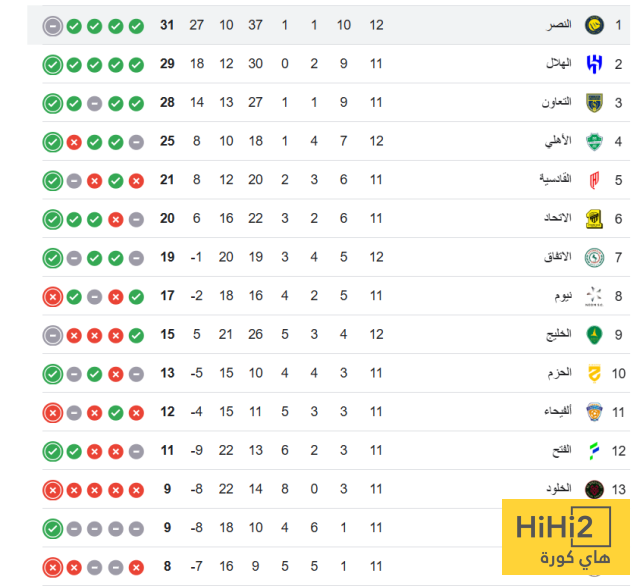Viewport: 640px width, 586px height.
Task: Click the Al-Khaleej club crest
Action: [594, 334]
